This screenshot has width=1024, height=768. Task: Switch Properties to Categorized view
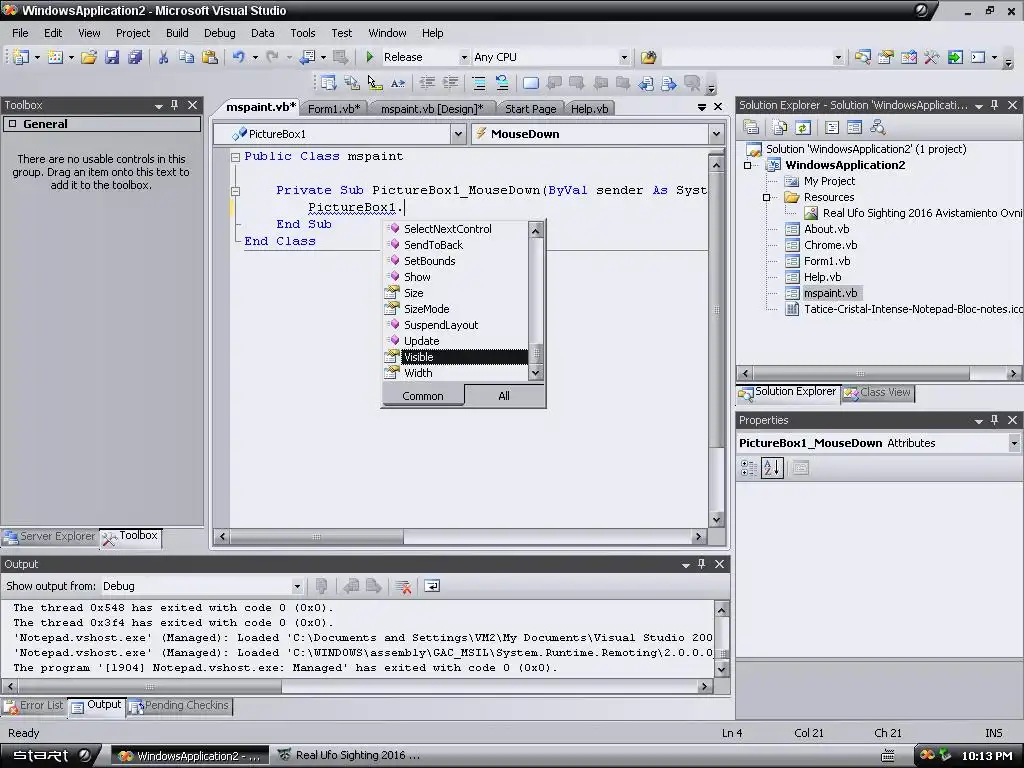(x=748, y=468)
